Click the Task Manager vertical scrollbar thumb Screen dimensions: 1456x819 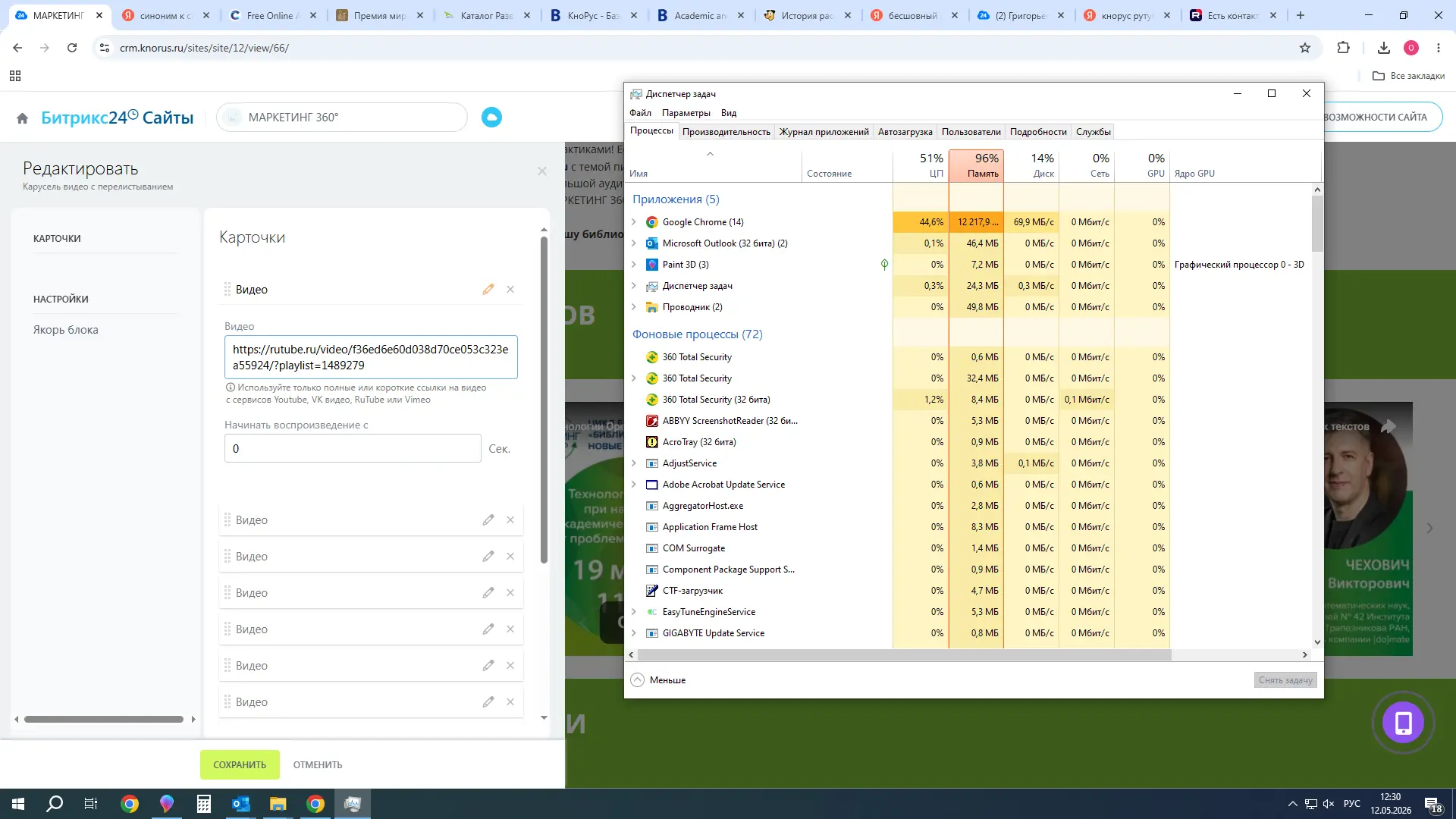coord(1317,224)
